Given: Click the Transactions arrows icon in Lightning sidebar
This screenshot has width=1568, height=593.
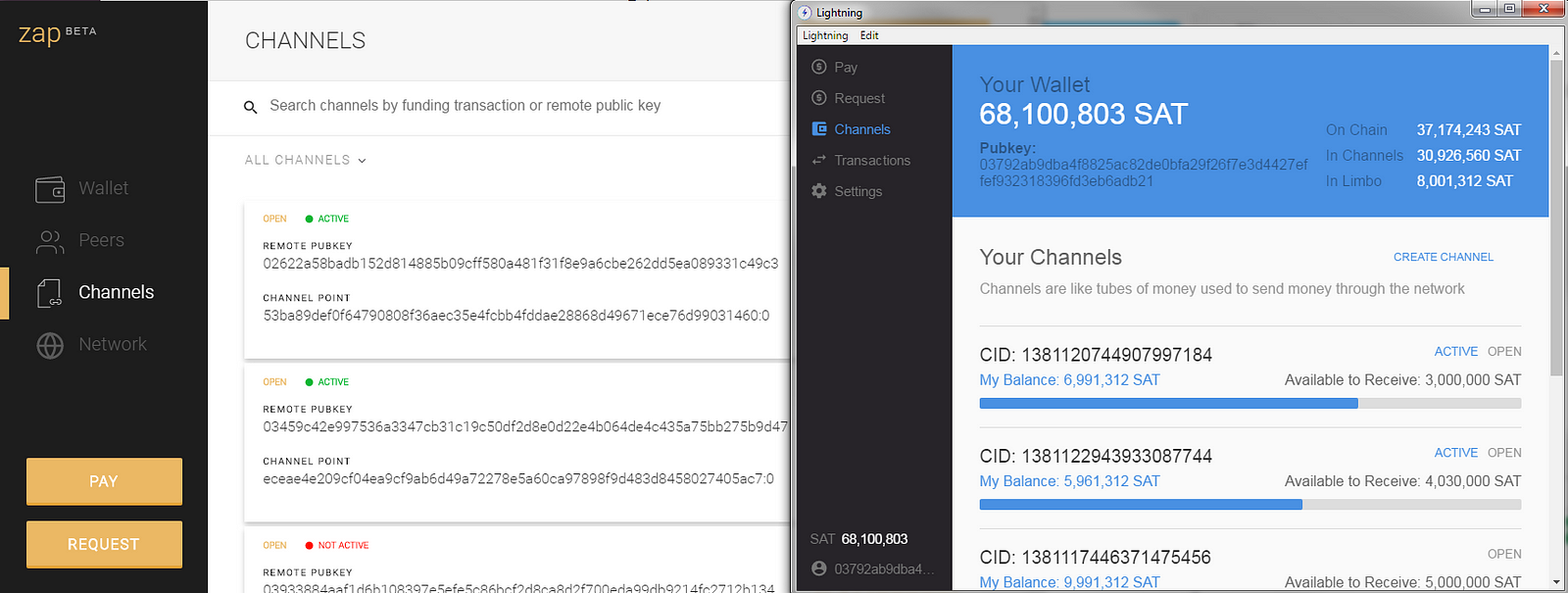Looking at the screenshot, I should click(x=819, y=160).
